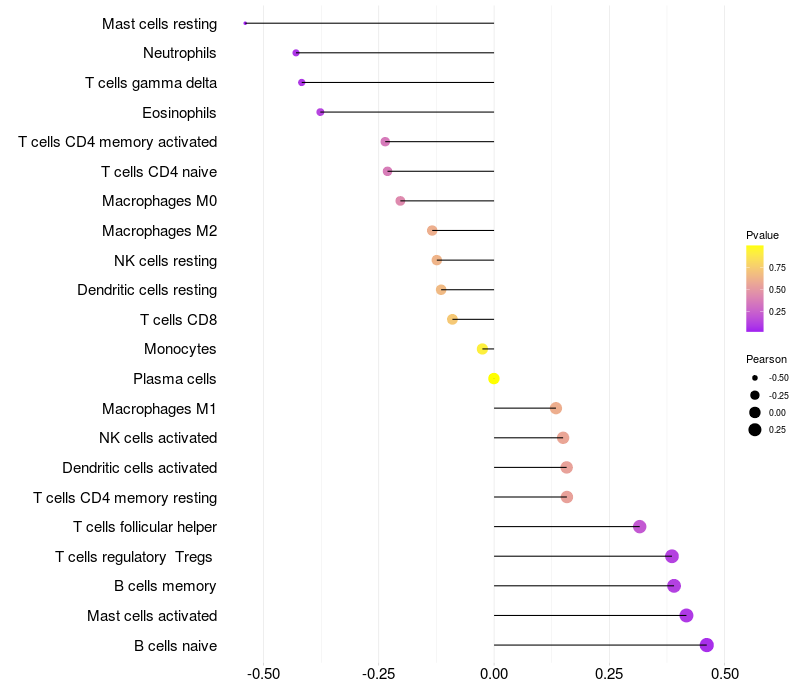Select the Macrophages M1 data point
This screenshot has height=700, width=800.
(x=556, y=408)
